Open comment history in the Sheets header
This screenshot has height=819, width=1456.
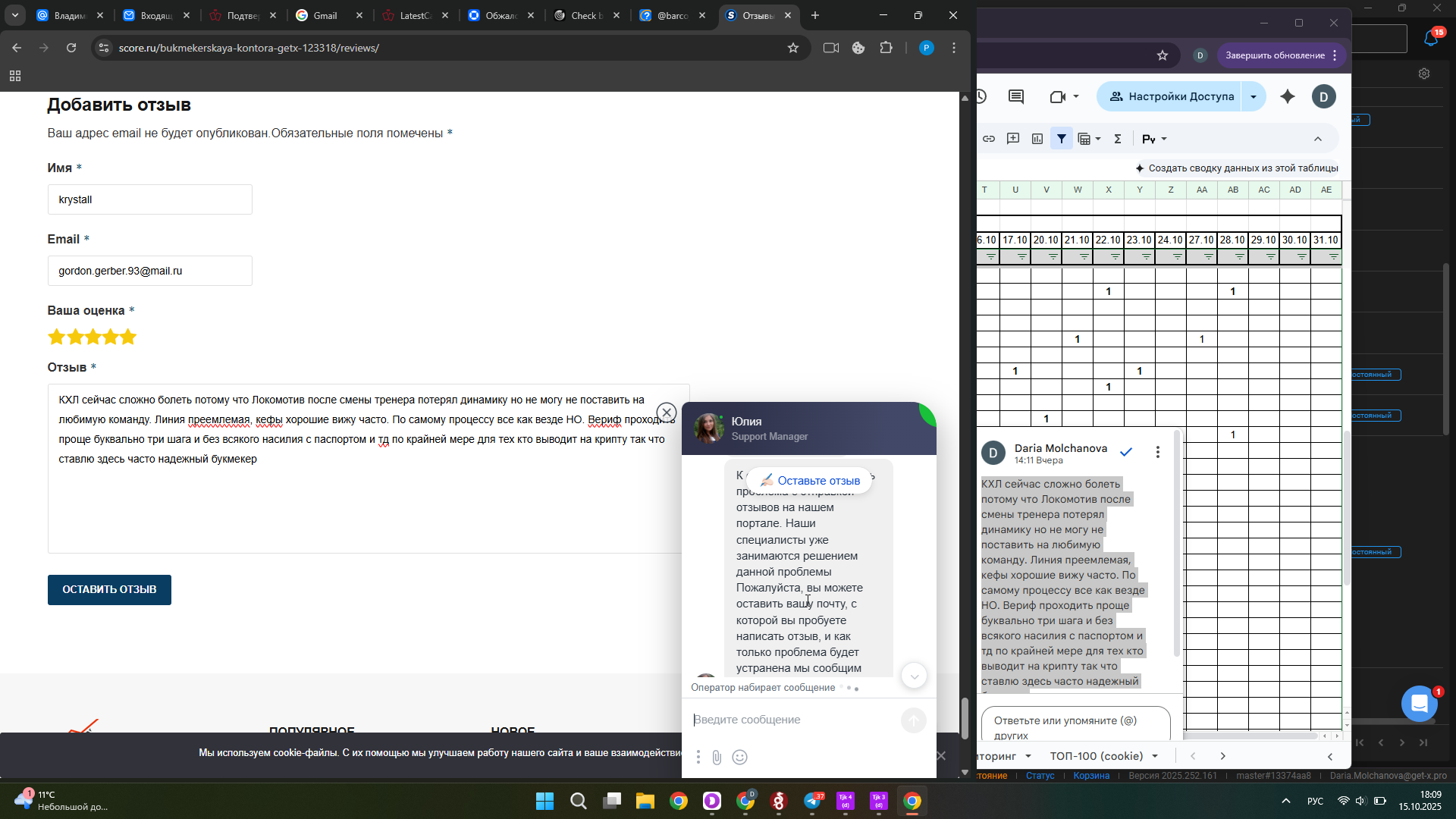[1016, 96]
